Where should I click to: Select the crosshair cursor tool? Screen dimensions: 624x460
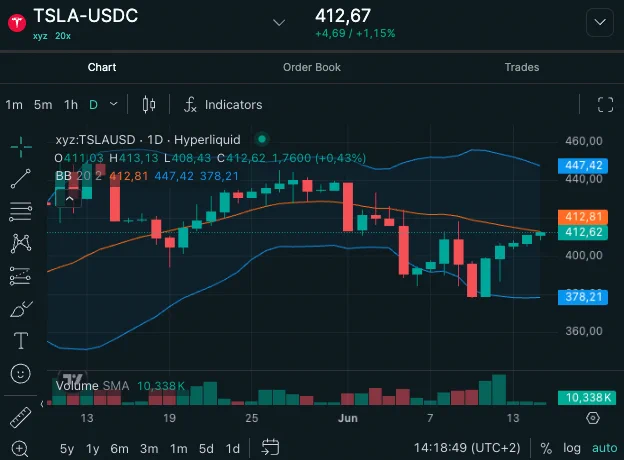pos(21,147)
